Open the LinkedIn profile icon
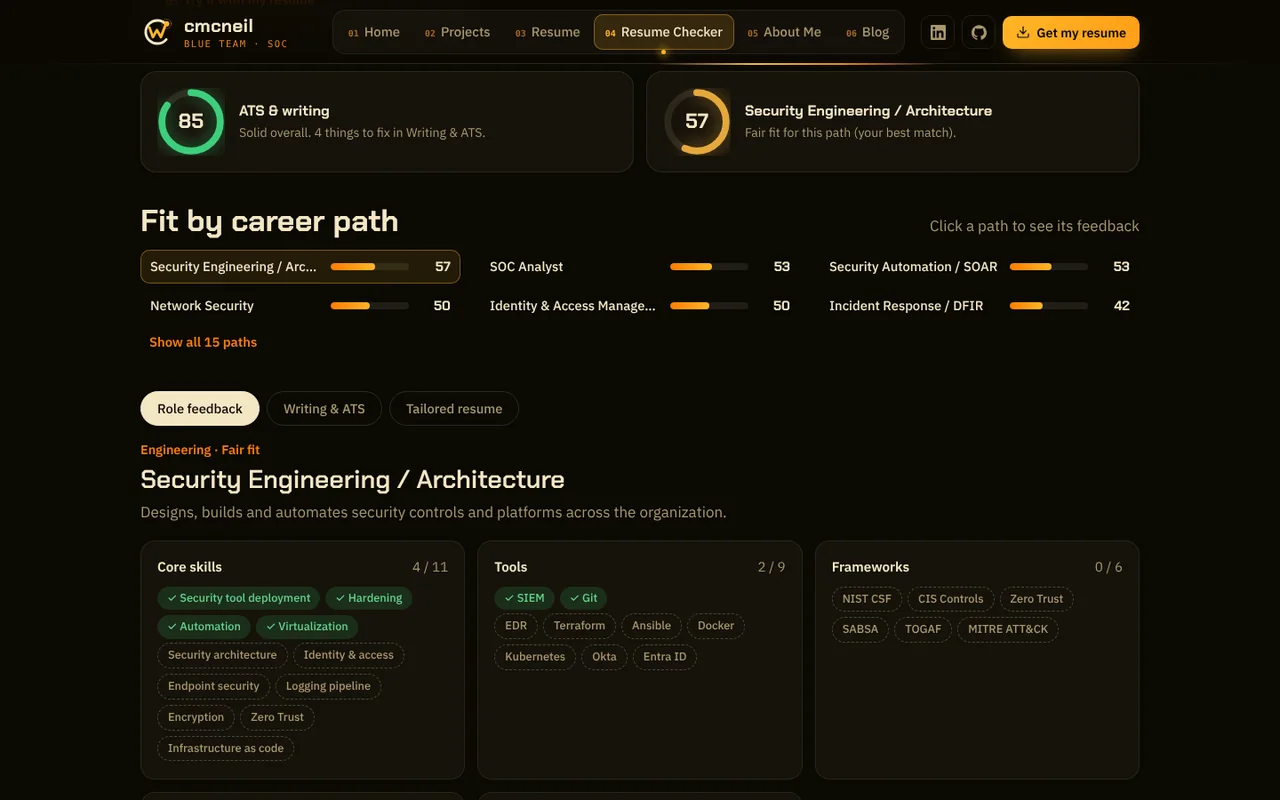The image size is (1280, 800). coord(938,32)
